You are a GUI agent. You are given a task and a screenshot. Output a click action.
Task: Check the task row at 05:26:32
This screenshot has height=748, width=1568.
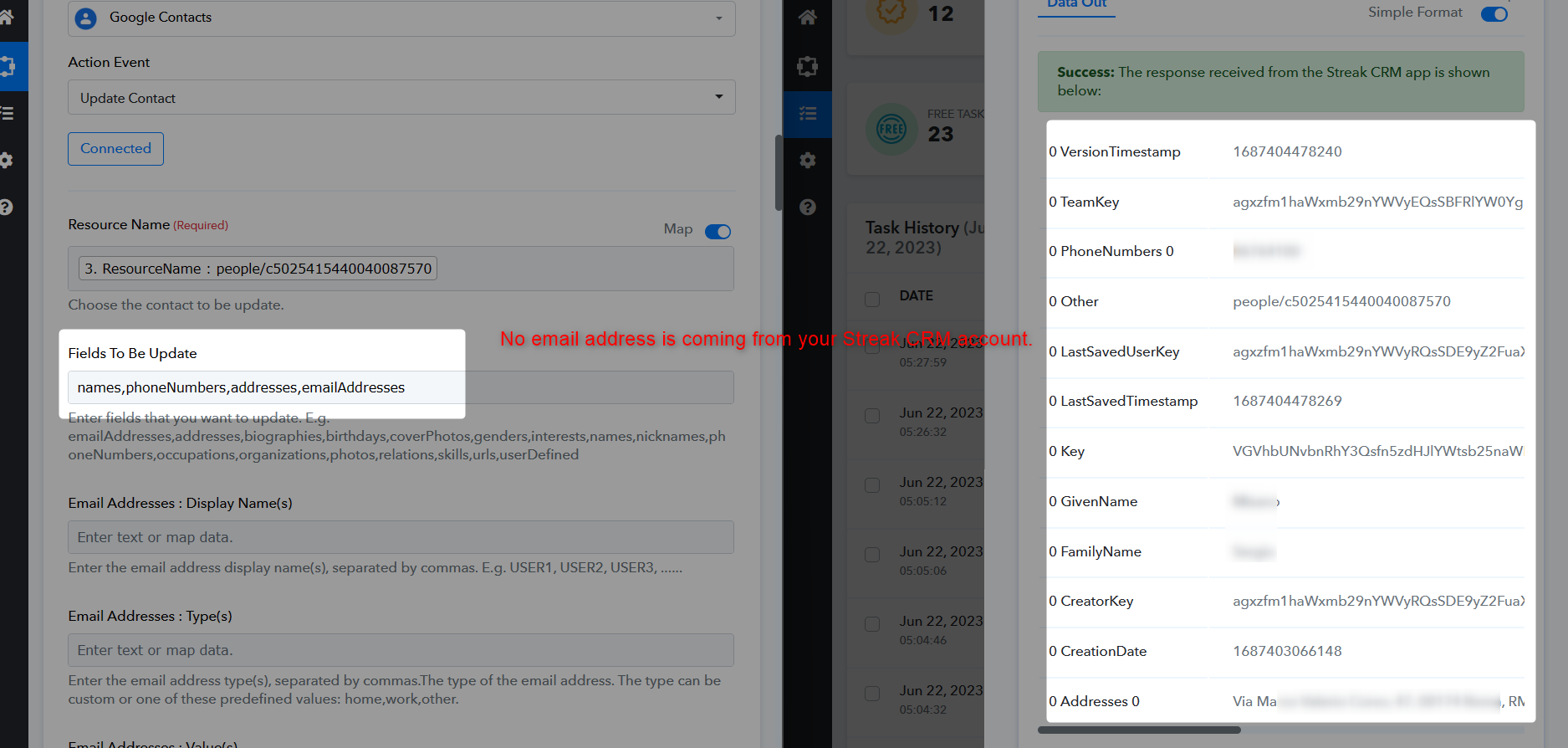(x=872, y=416)
